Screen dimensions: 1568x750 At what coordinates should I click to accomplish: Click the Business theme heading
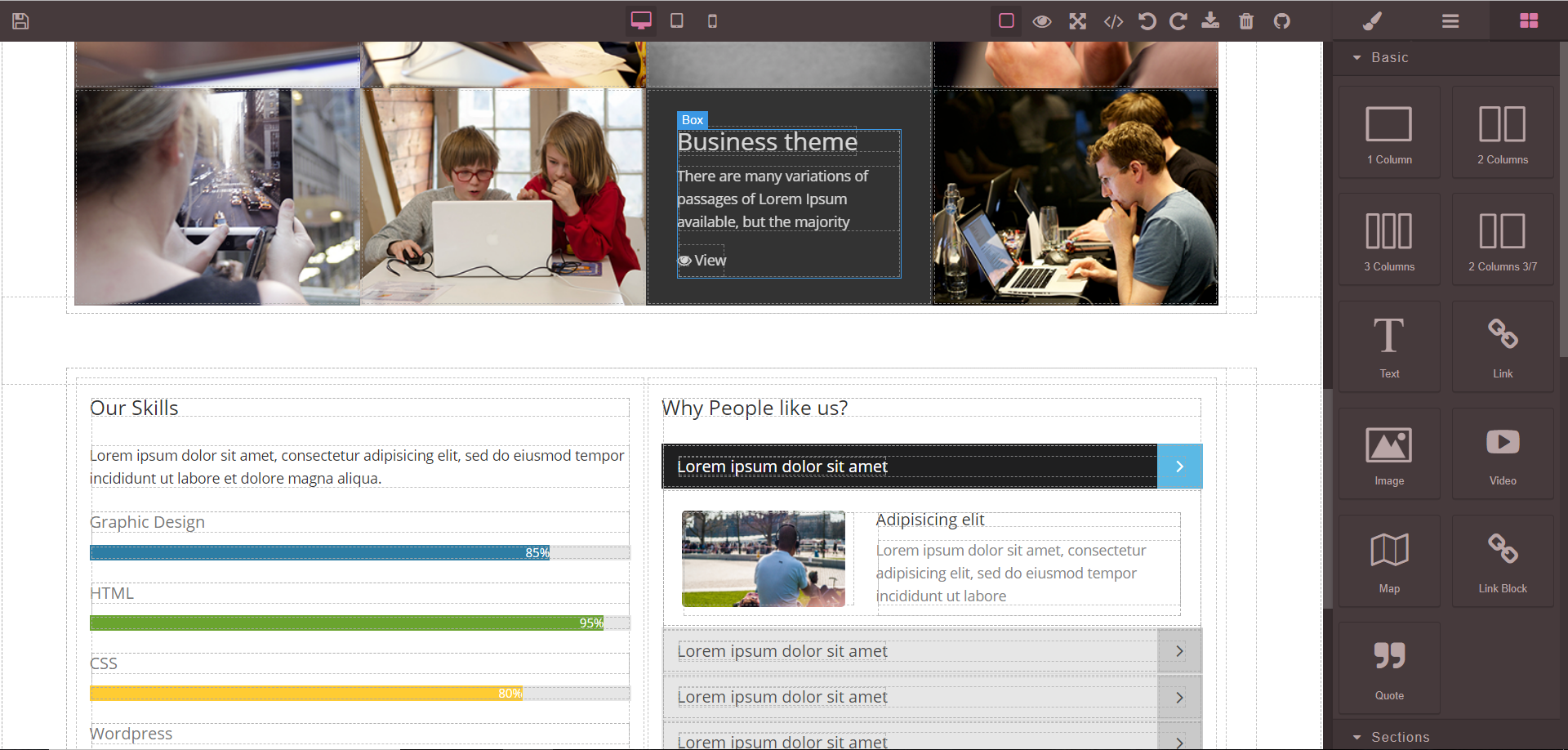(767, 142)
